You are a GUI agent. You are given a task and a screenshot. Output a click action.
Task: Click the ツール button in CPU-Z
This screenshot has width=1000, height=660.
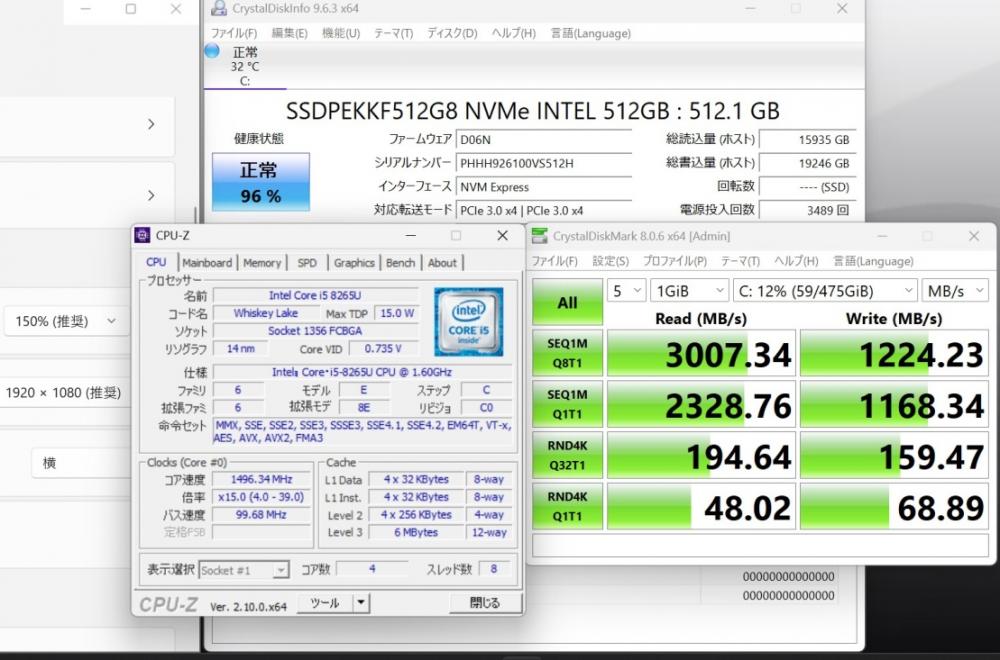point(325,603)
